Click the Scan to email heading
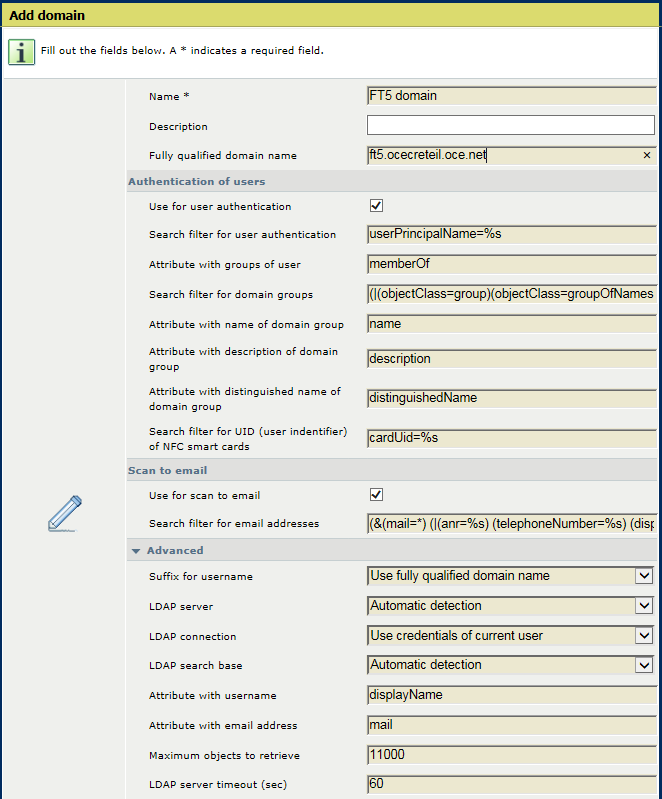Viewport: 662px width, 799px height. point(168,470)
